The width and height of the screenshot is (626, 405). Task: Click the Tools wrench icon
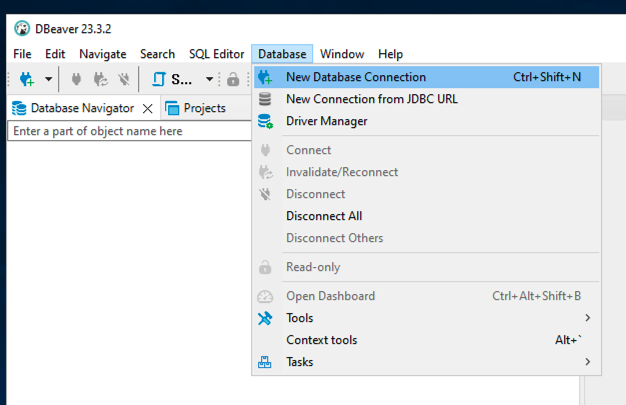click(x=265, y=318)
